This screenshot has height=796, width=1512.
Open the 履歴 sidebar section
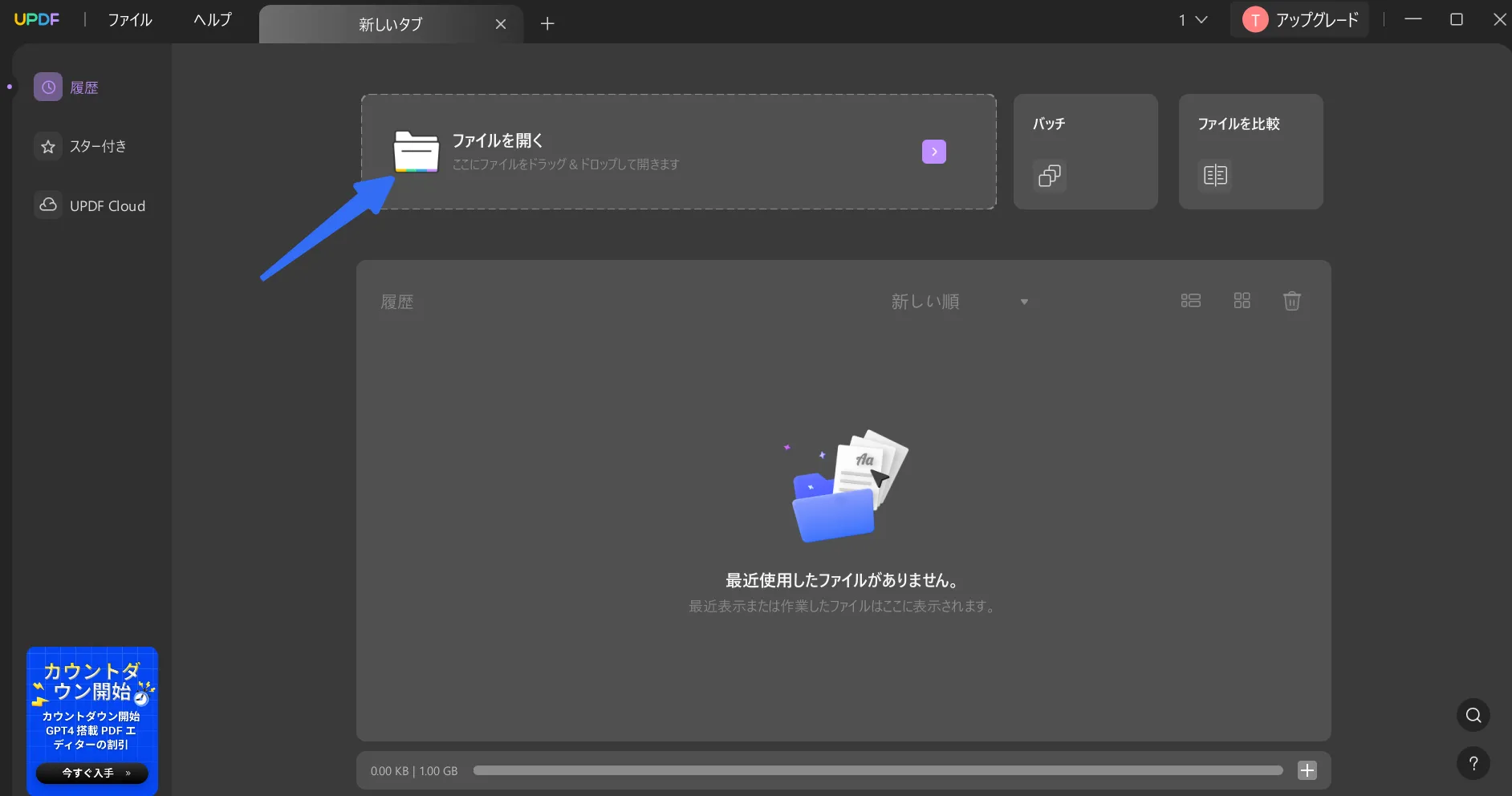tap(67, 87)
